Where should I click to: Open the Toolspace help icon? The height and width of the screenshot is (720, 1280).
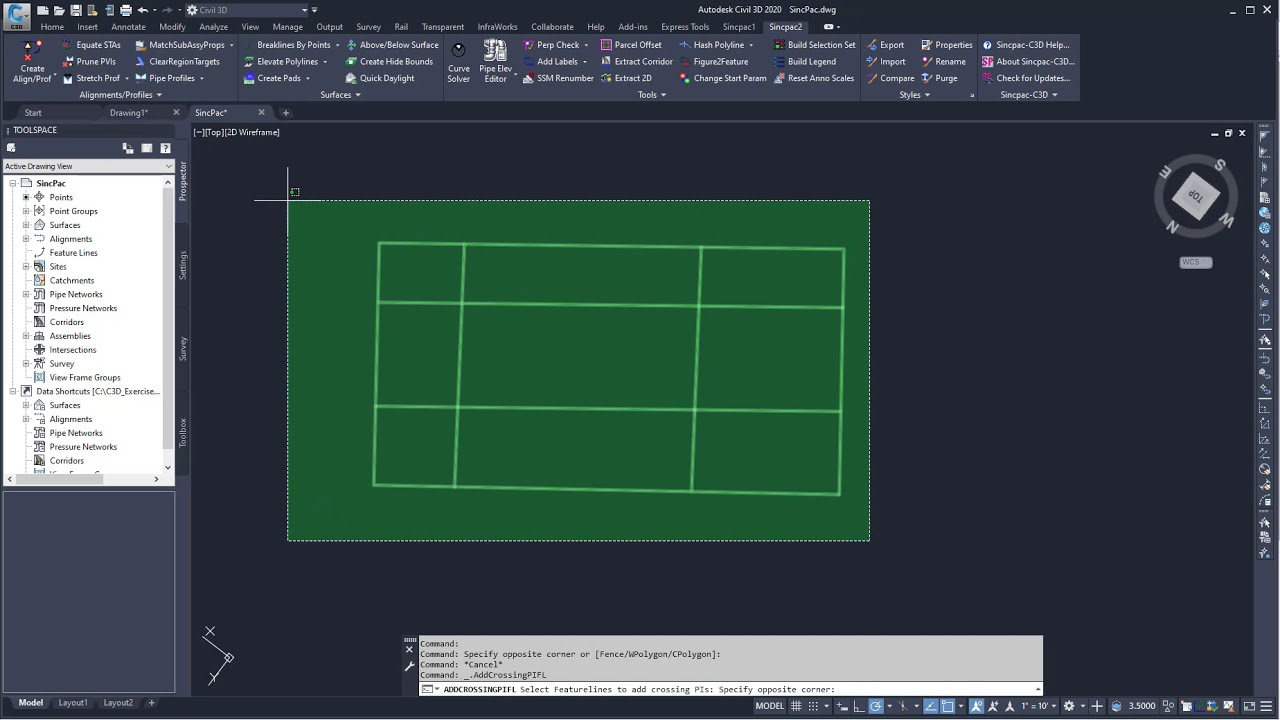coord(166,148)
